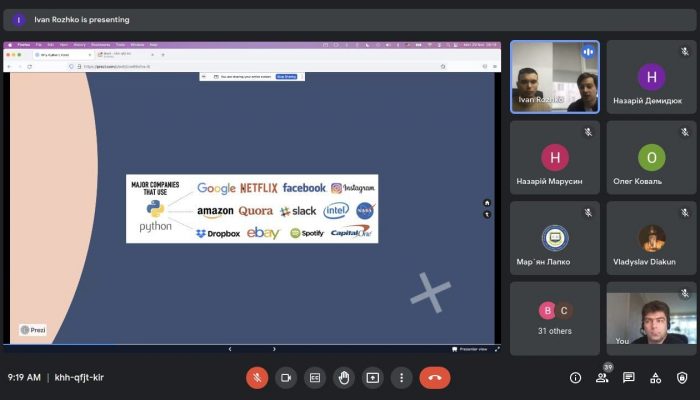Viewport: 700px width, 400px height.
Task: Open the chat messages panel
Action: click(629, 377)
